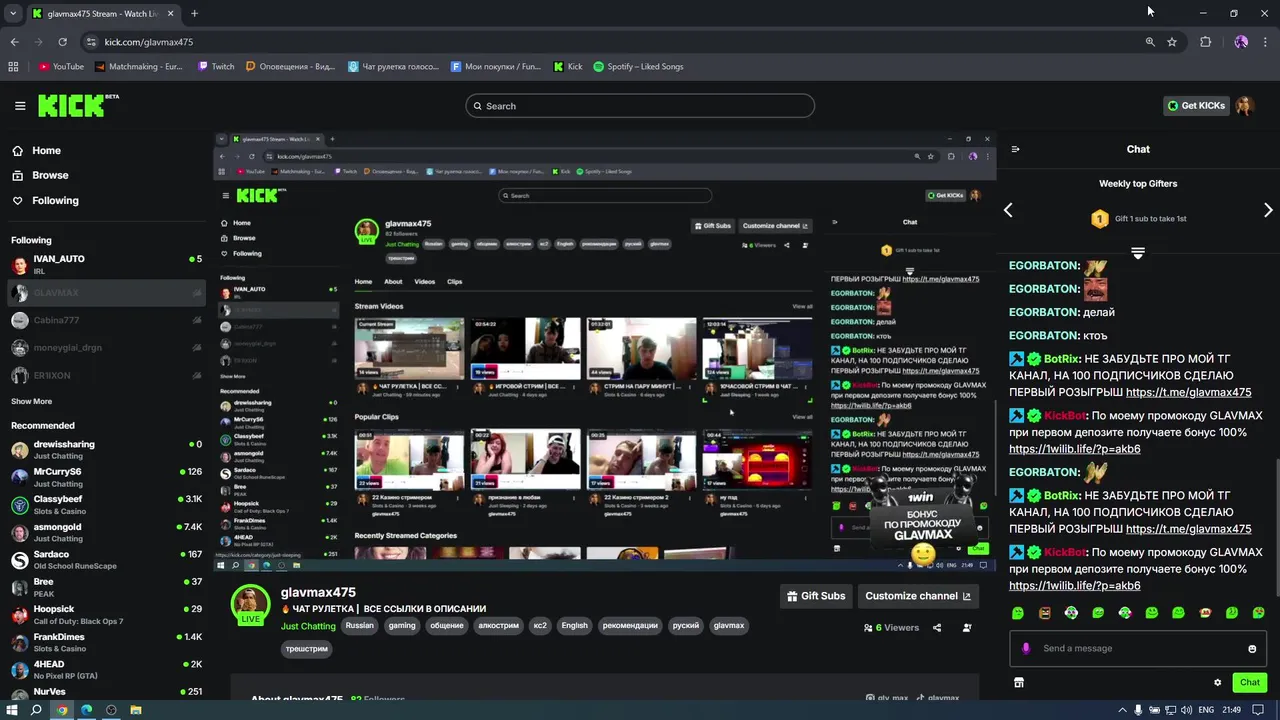Viewport: 1280px width, 720px height.
Task: Open Browse in the sidebar
Action: coord(50,175)
